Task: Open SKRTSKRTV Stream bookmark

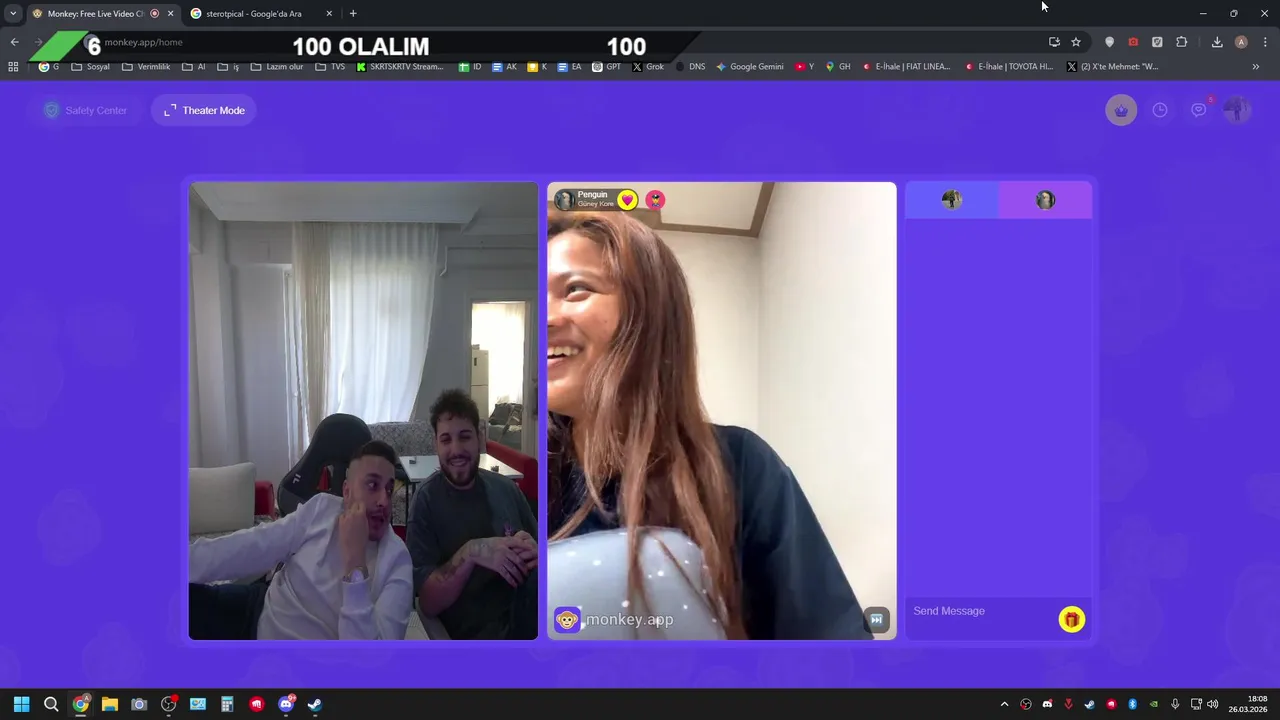Action: click(400, 67)
